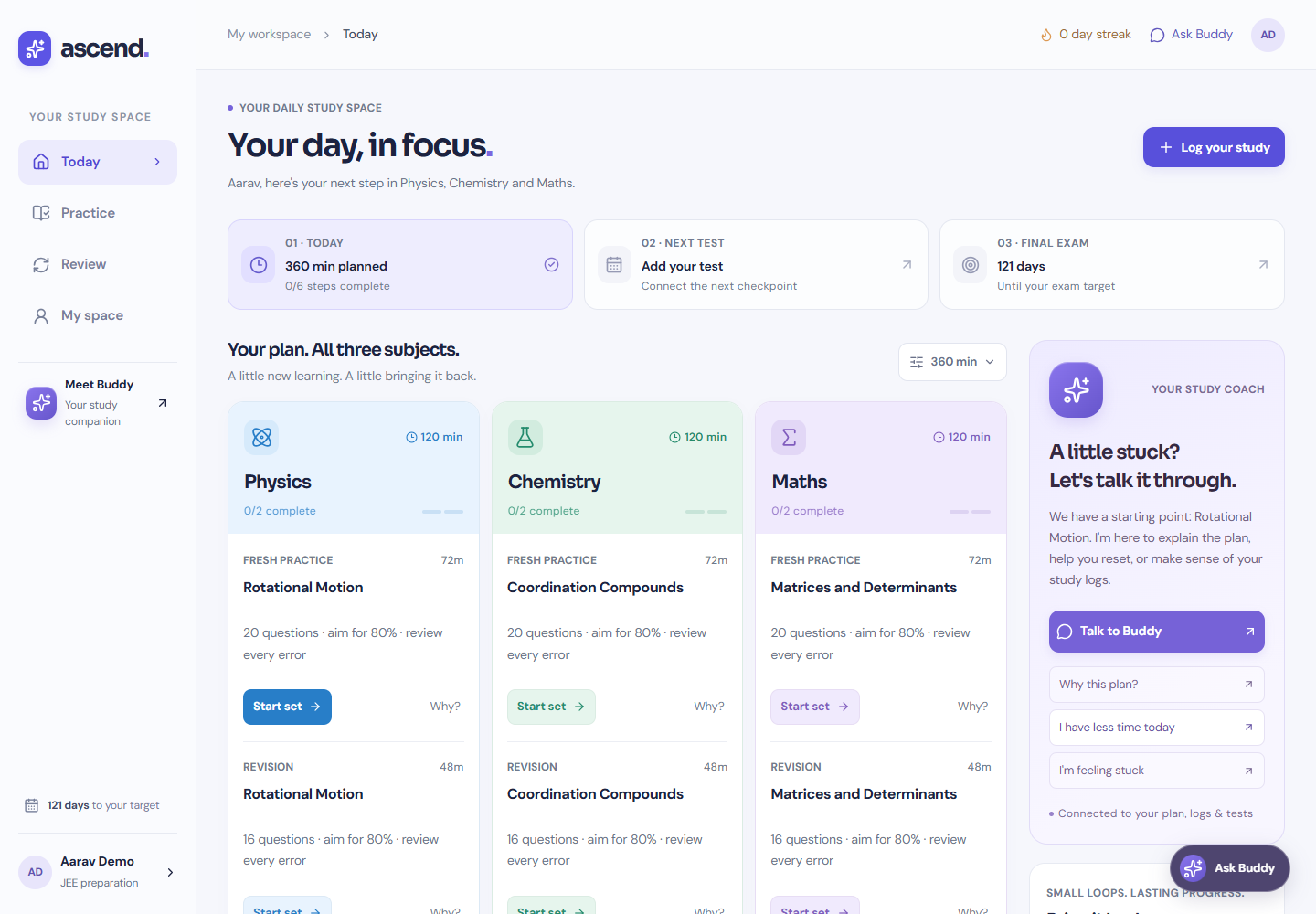Select I have less time today

pyautogui.click(x=1156, y=728)
